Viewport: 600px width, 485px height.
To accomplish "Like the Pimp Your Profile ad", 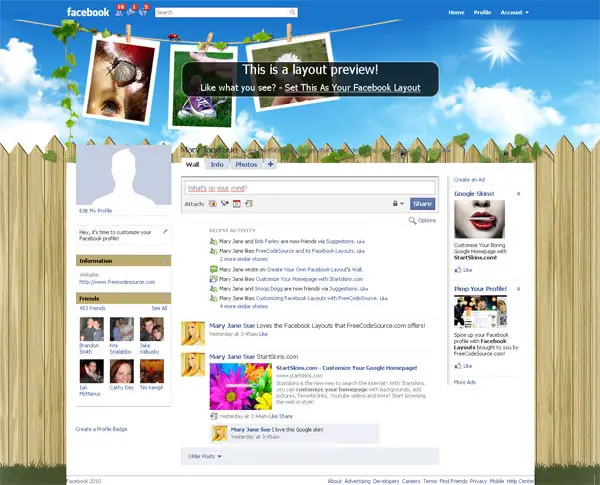I will click(x=463, y=366).
